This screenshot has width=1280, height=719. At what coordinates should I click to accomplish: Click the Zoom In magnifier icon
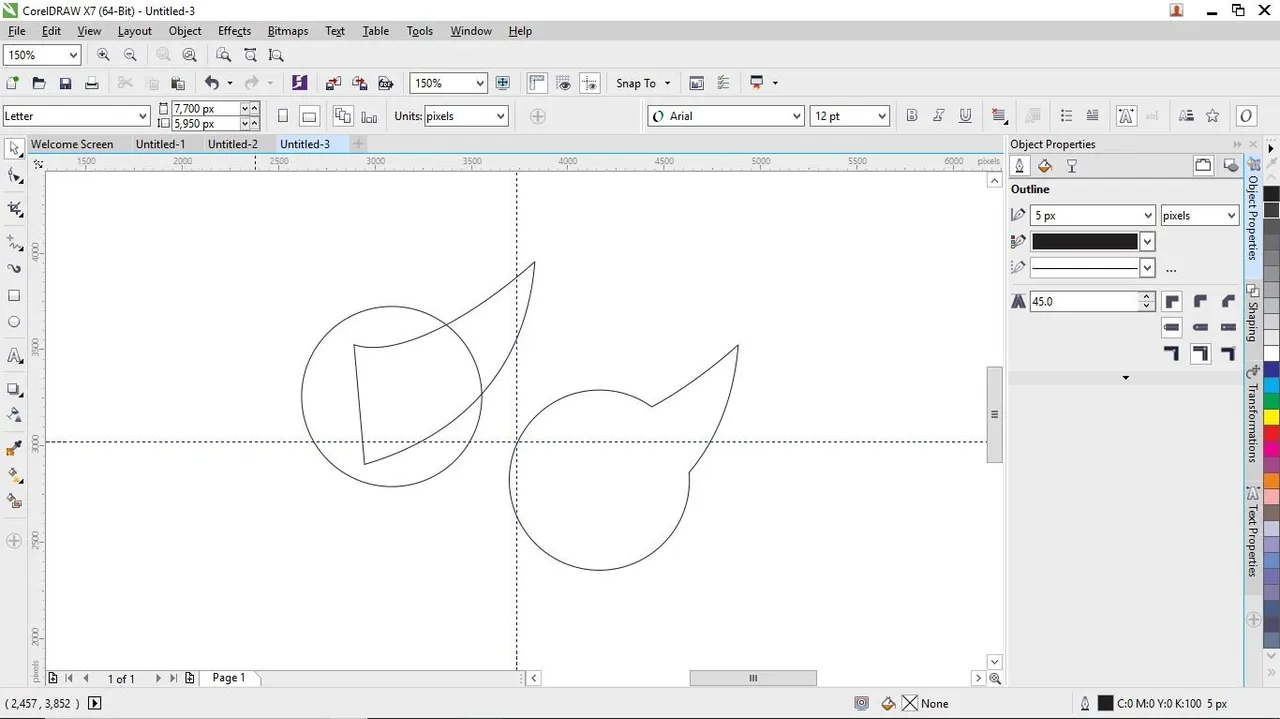pyautogui.click(x=103, y=55)
